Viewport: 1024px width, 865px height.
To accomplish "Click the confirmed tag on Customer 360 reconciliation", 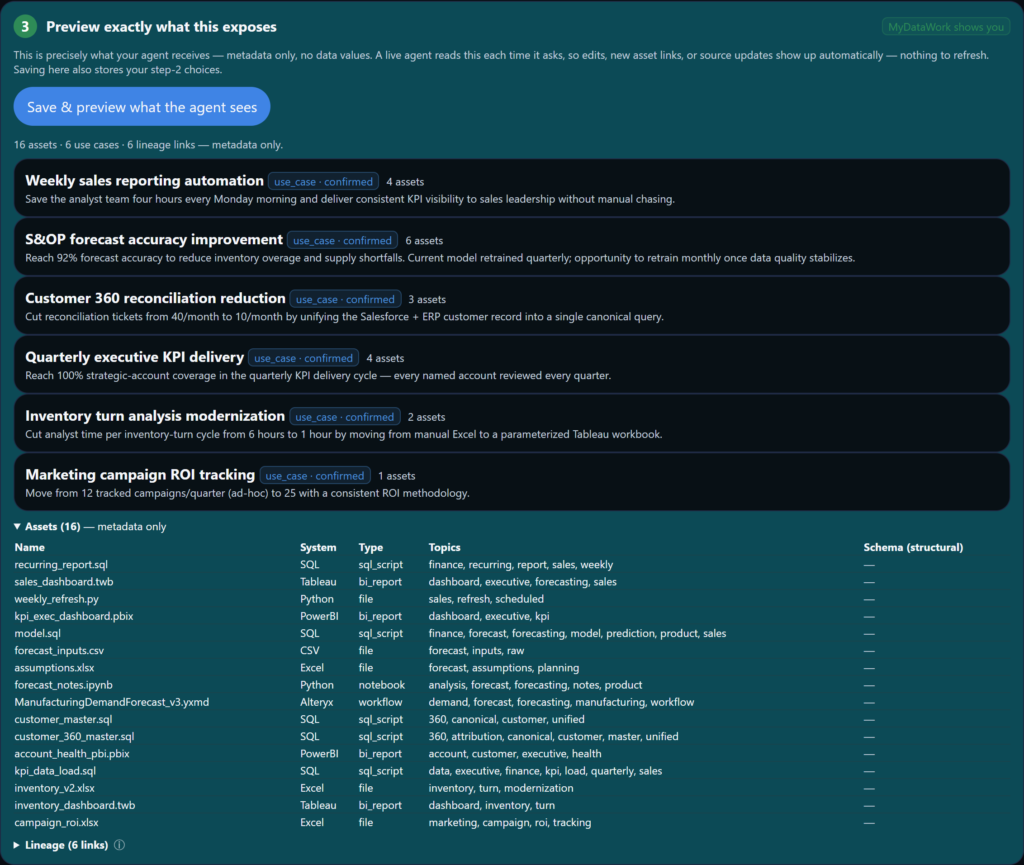I will [345, 299].
